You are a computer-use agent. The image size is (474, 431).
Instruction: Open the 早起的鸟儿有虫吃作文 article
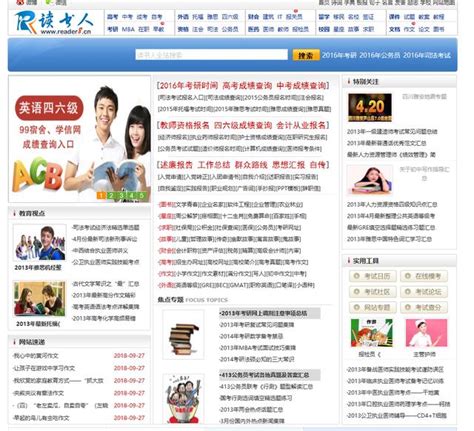[x=41, y=418]
